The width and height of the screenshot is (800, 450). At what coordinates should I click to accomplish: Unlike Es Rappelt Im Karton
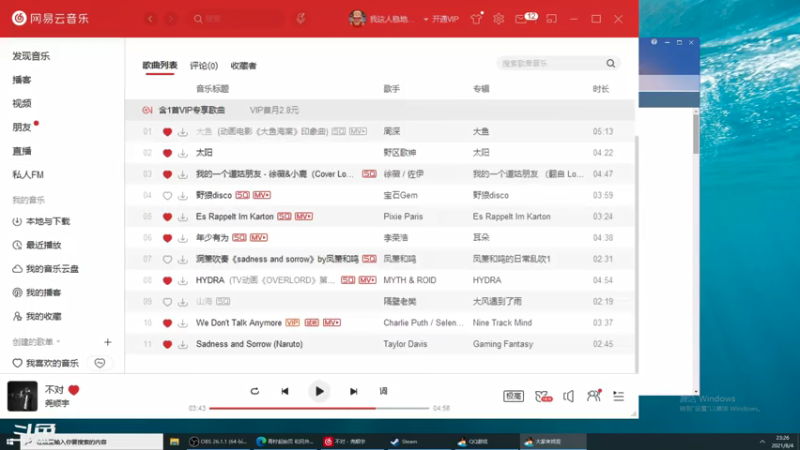click(x=167, y=217)
